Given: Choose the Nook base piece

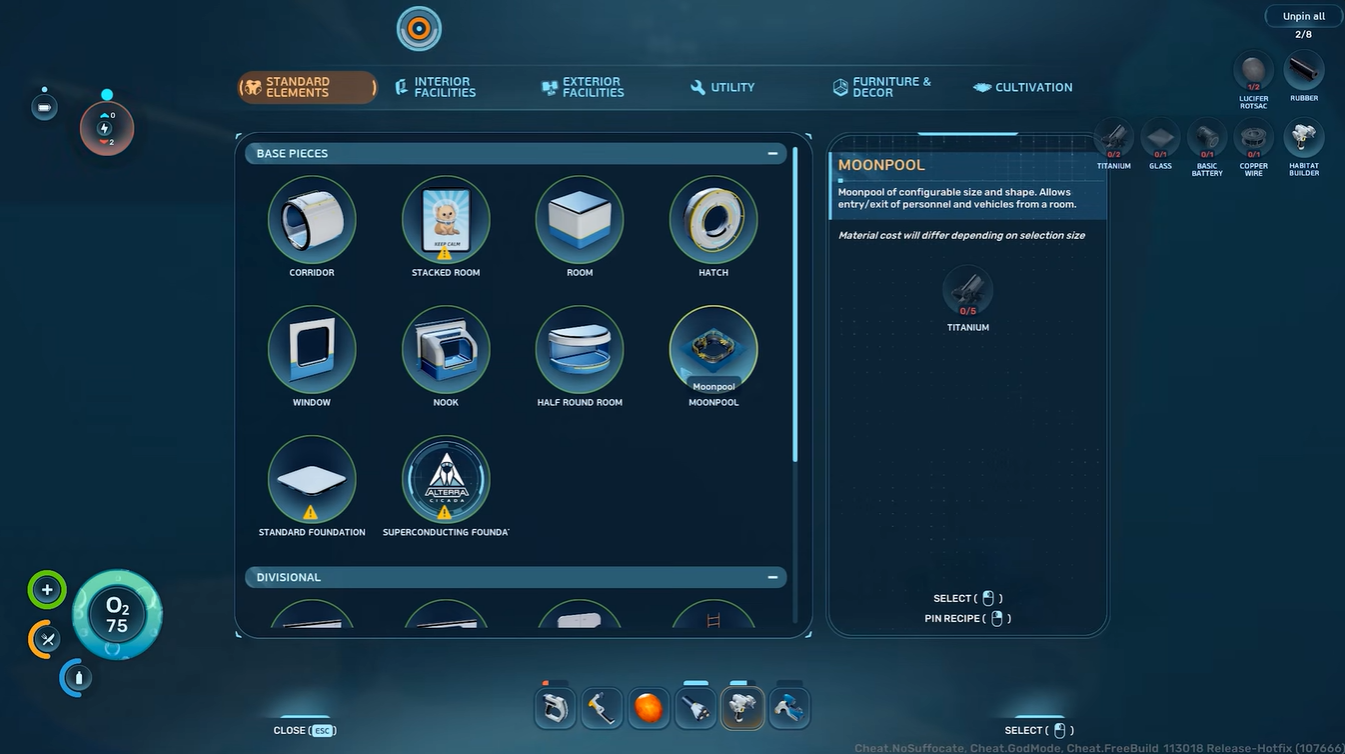Looking at the screenshot, I should [x=446, y=350].
